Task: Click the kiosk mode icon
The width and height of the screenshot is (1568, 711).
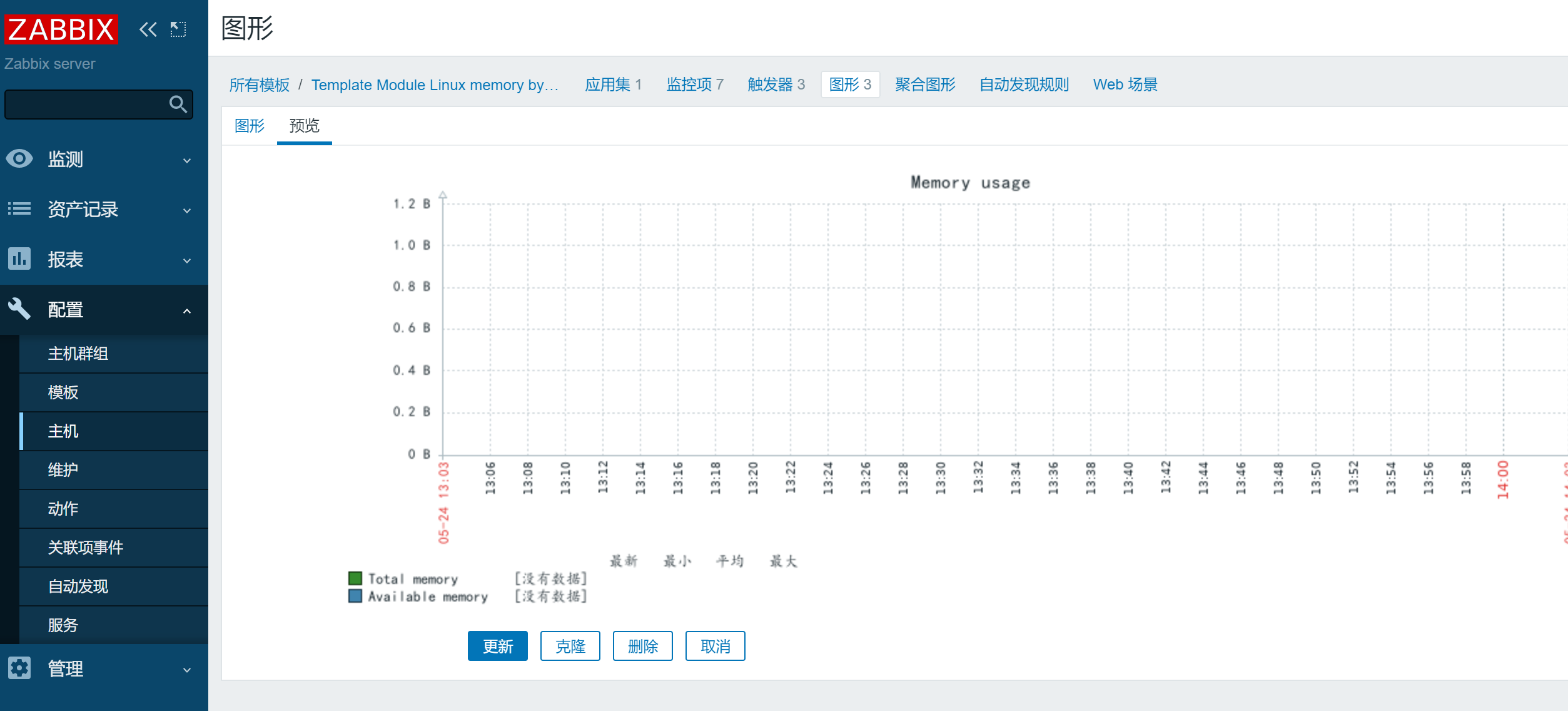Action: coord(178,29)
